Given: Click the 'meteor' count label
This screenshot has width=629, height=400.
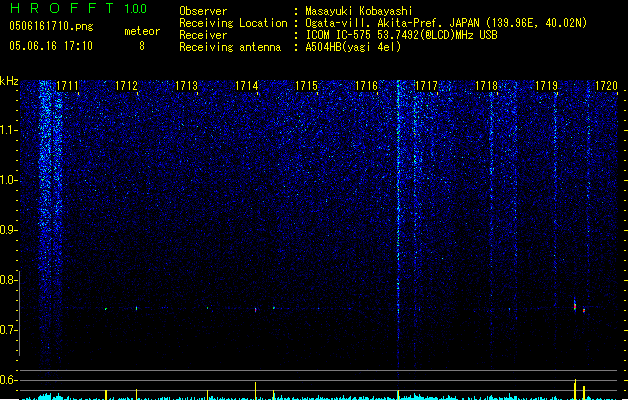Looking at the screenshot, I should 142,31.
